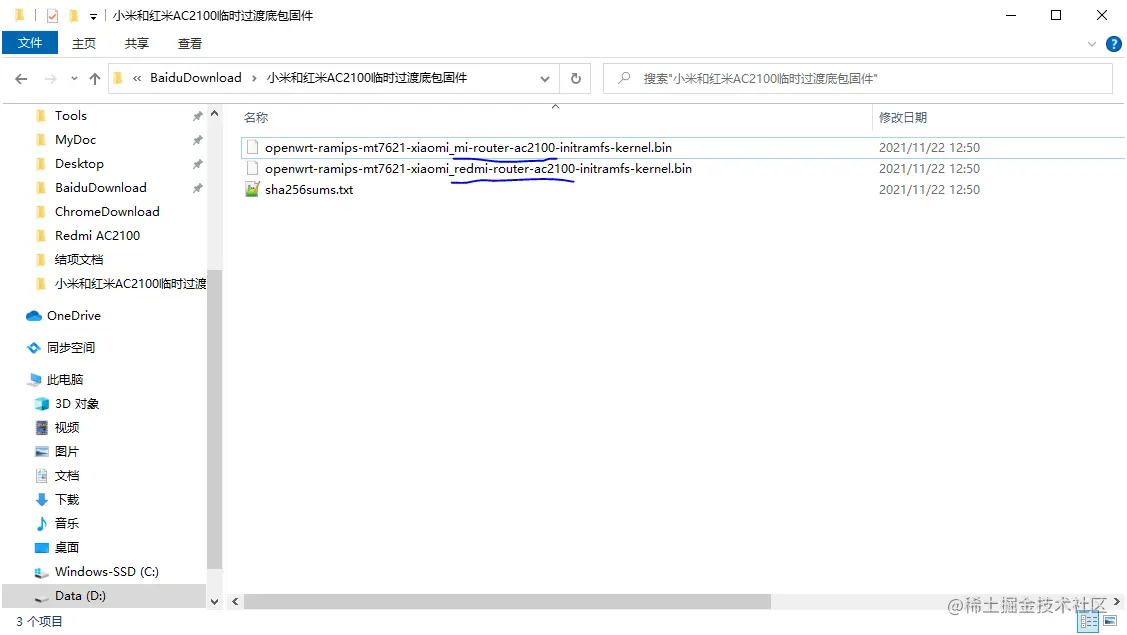This screenshot has height=635, width=1127.
Task: Click horizontal scrollbar left arrow
Action: point(235,601)
